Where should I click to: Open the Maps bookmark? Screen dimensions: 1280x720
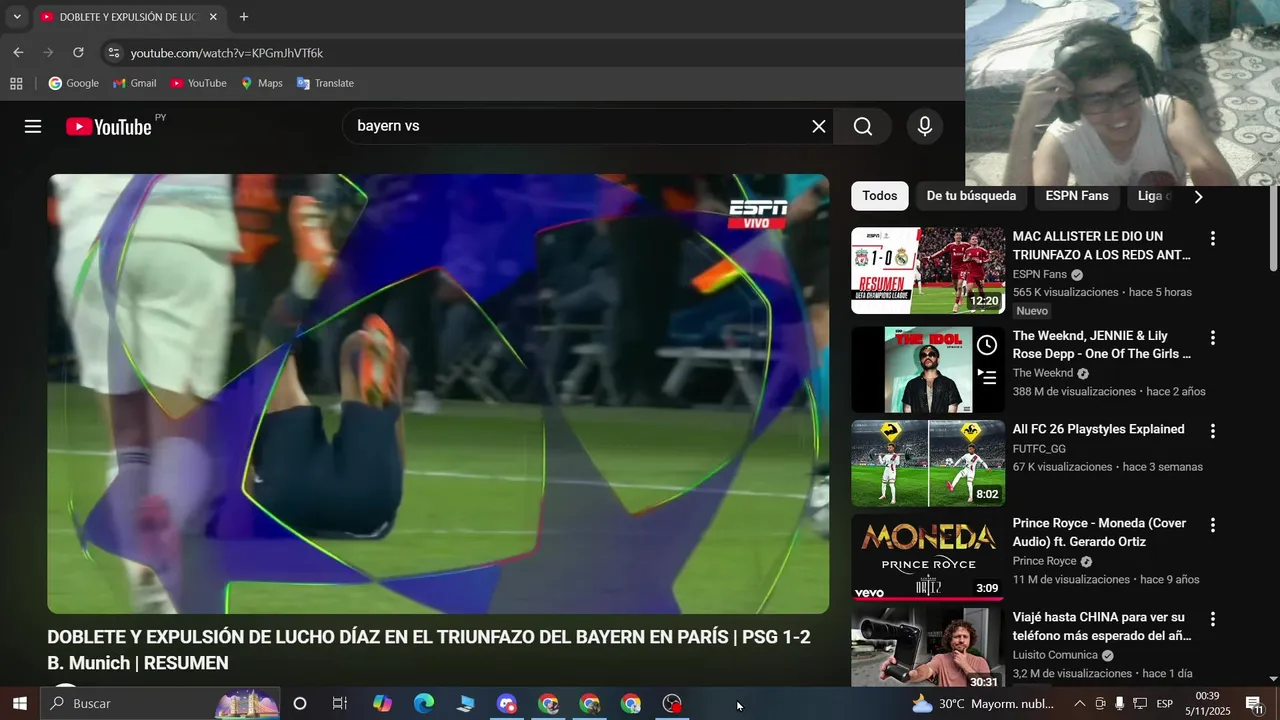(261, 83)
